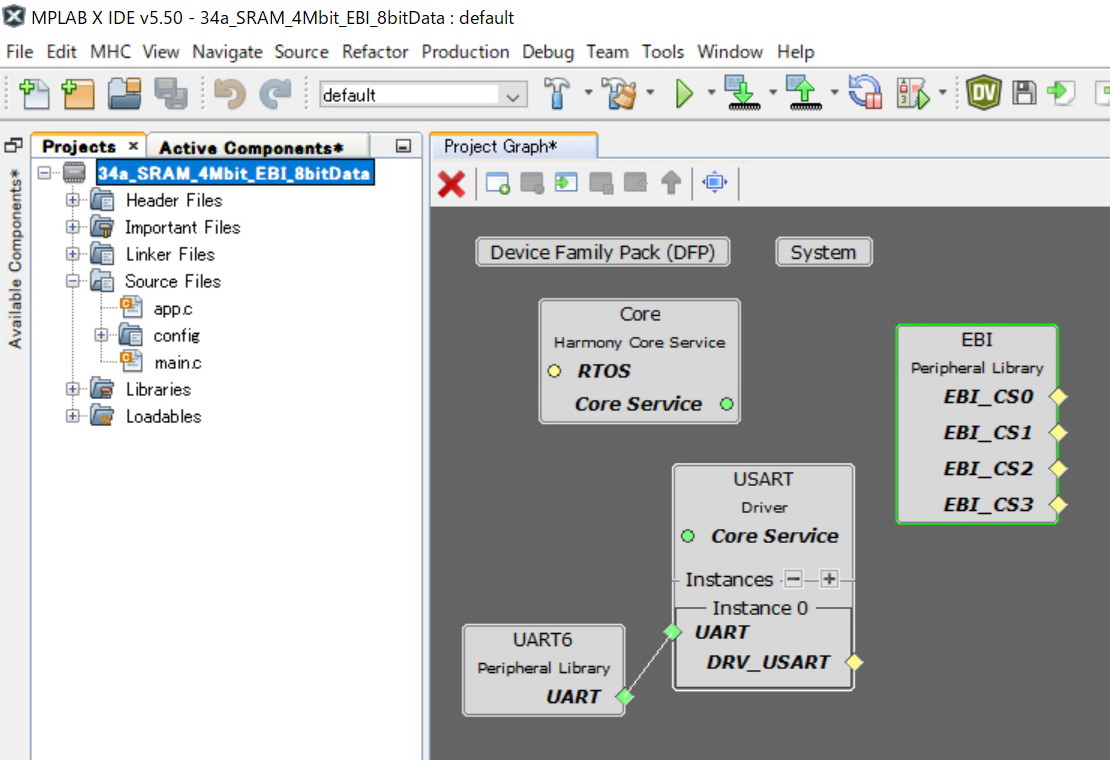Expand the Linker Files folder
The image size is (1110, 760).
click(x=72, y=254)
